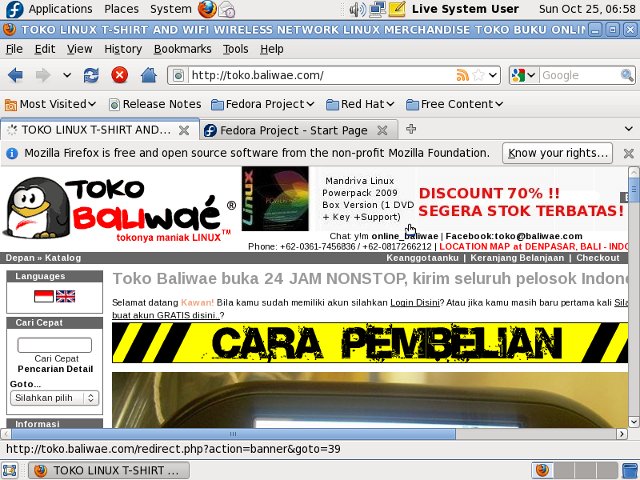Screen dimensions: 640x480
Task: Expand the Fedora Project bookmarks folder
Action: pos(262,104)
